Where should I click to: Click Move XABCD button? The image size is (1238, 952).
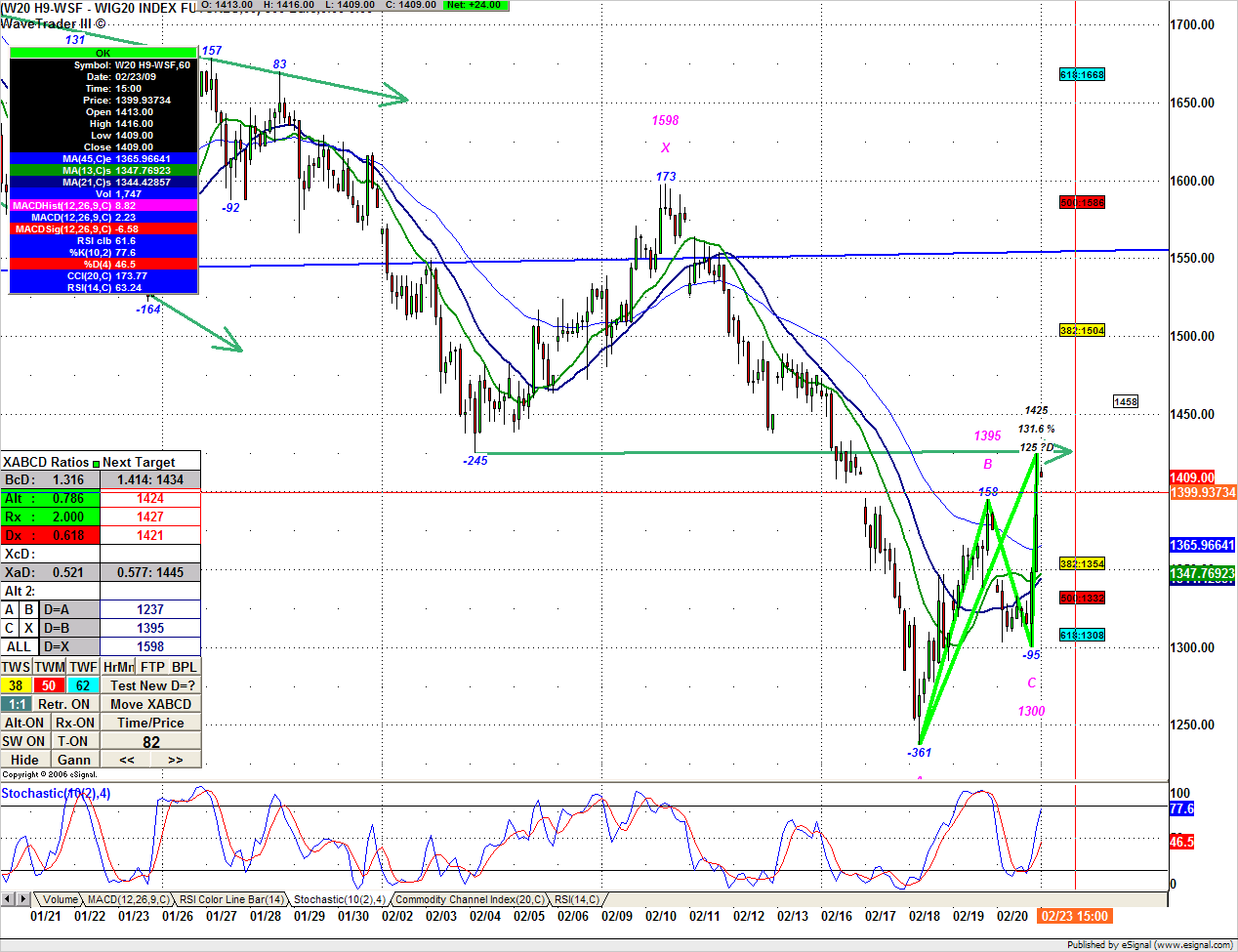click(151, 704)
